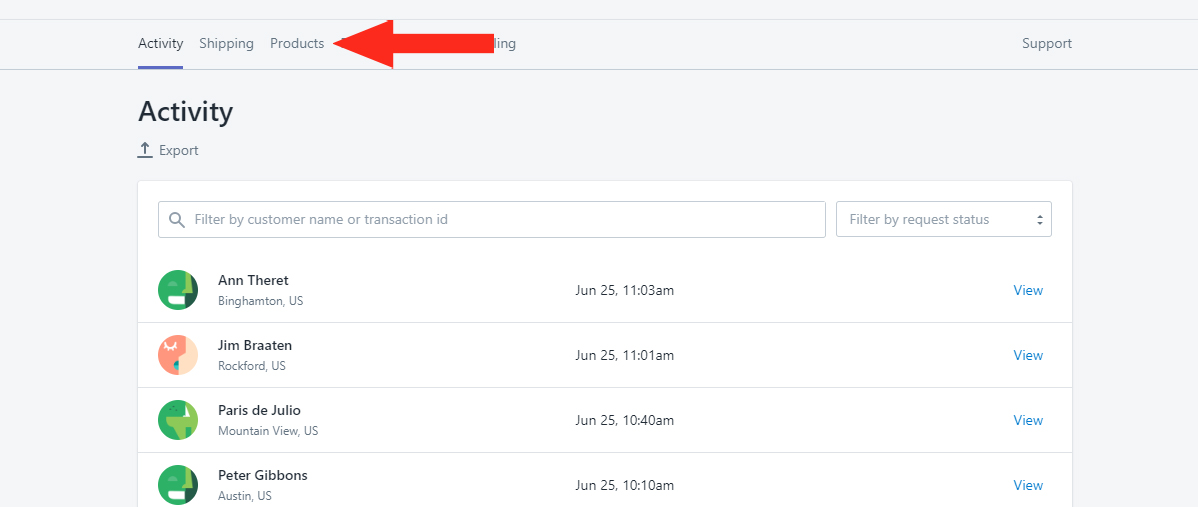View Jim Braaten's activity
Viewport: 1198px width, 507px height.
click(1028, 355)
